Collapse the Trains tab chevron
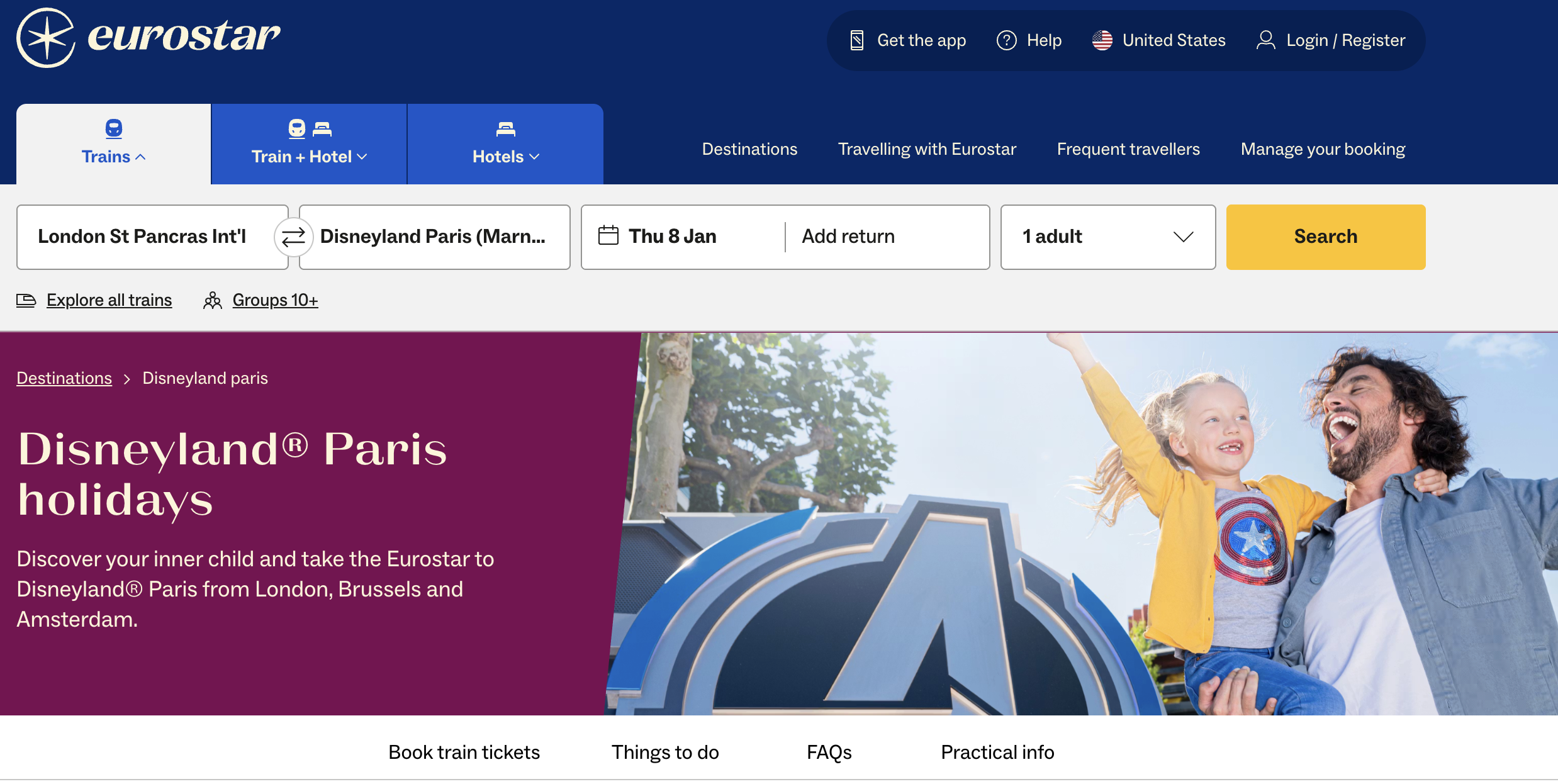Viewport: 1558px width, 784px height. tap(141, 156)
